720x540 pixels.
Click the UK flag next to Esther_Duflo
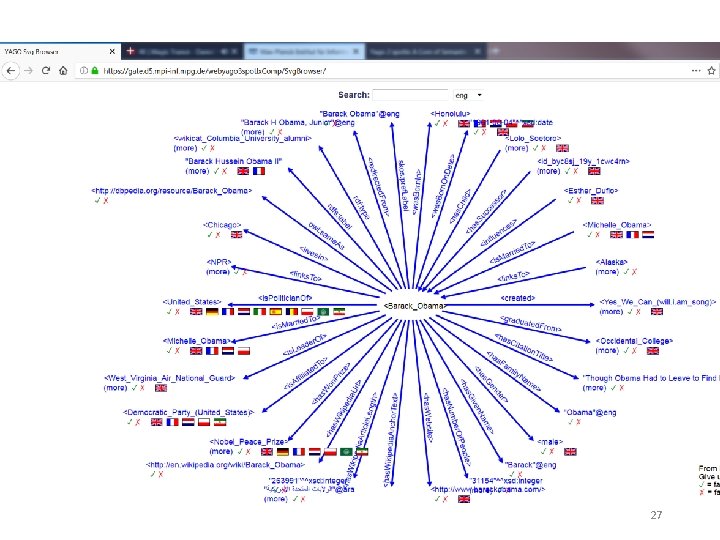tap(597, 200)
